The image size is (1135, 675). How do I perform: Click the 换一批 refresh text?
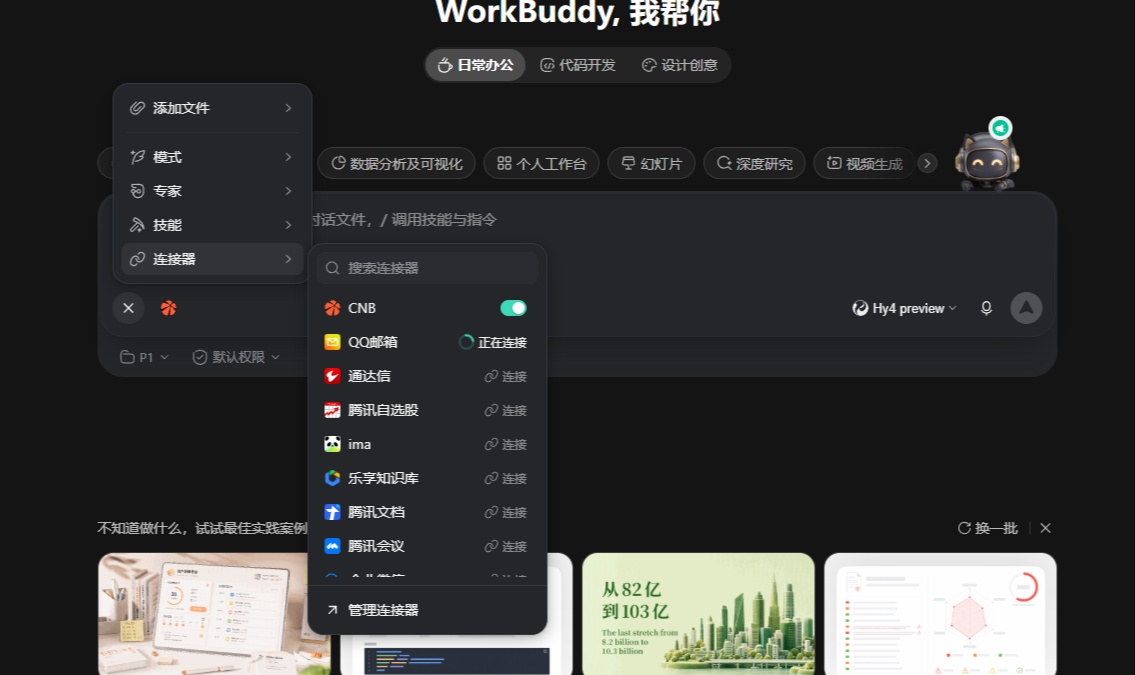tap(996, 528)
